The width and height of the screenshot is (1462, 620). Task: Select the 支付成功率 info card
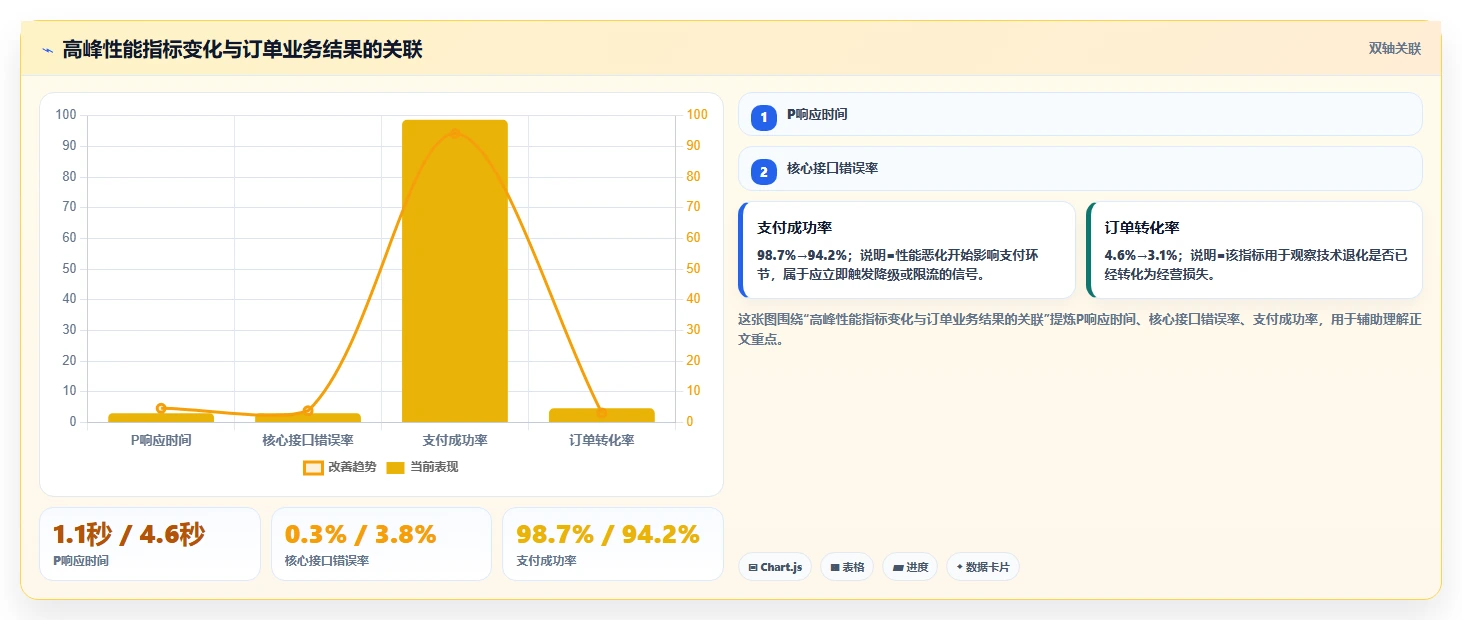pyautogui.click(x=907, y=250)
